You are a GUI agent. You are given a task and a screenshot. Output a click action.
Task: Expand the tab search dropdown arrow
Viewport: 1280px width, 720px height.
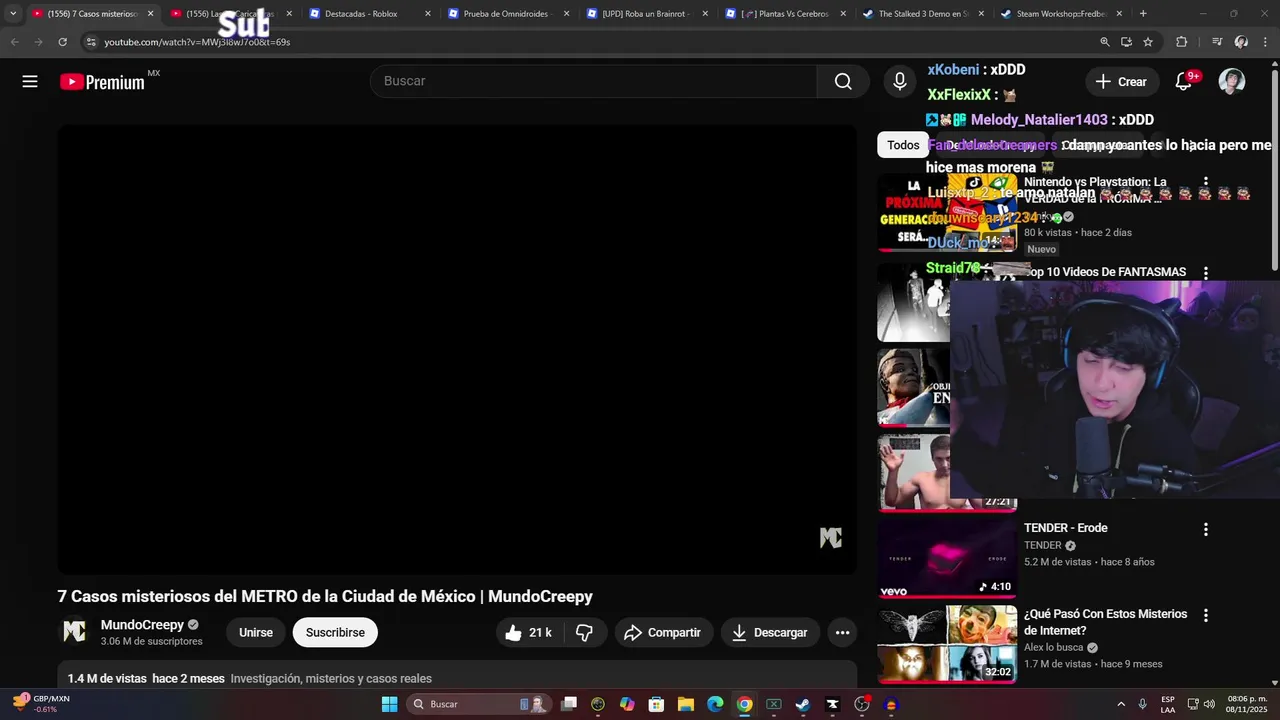(13, 14)
